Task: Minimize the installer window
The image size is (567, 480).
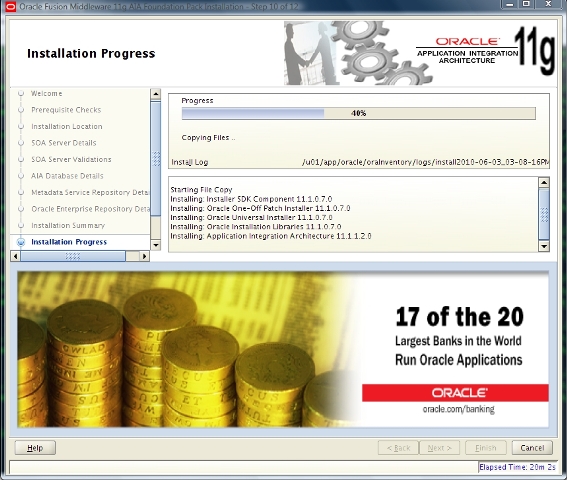Action: (510, 4)
